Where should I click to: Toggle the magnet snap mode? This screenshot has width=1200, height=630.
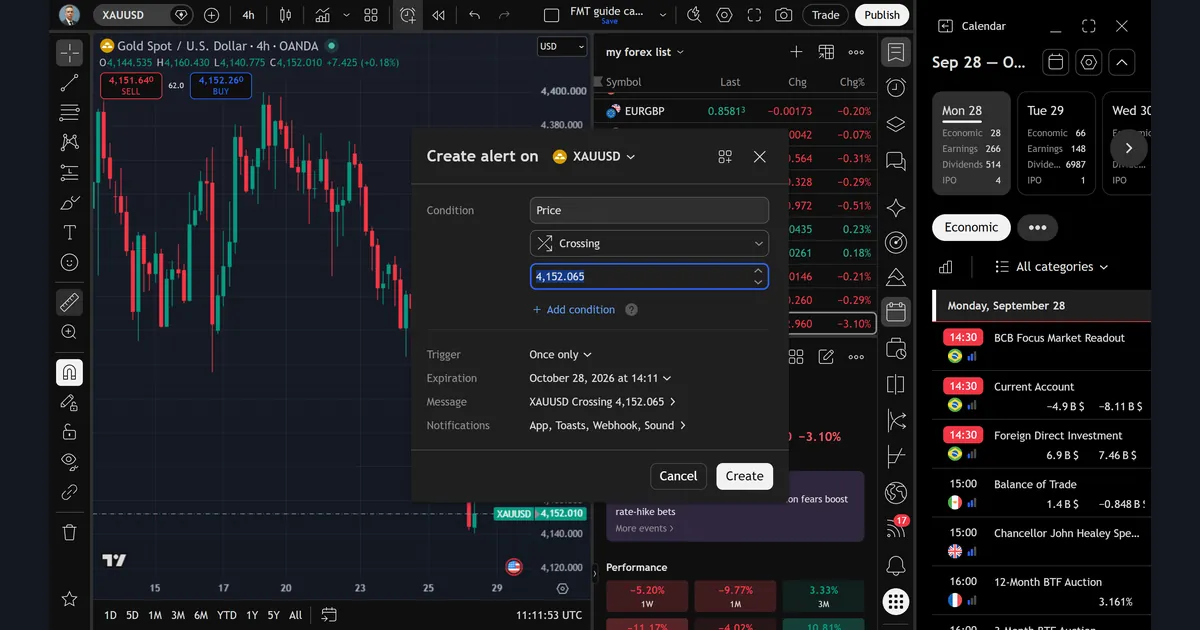[69, 373]
